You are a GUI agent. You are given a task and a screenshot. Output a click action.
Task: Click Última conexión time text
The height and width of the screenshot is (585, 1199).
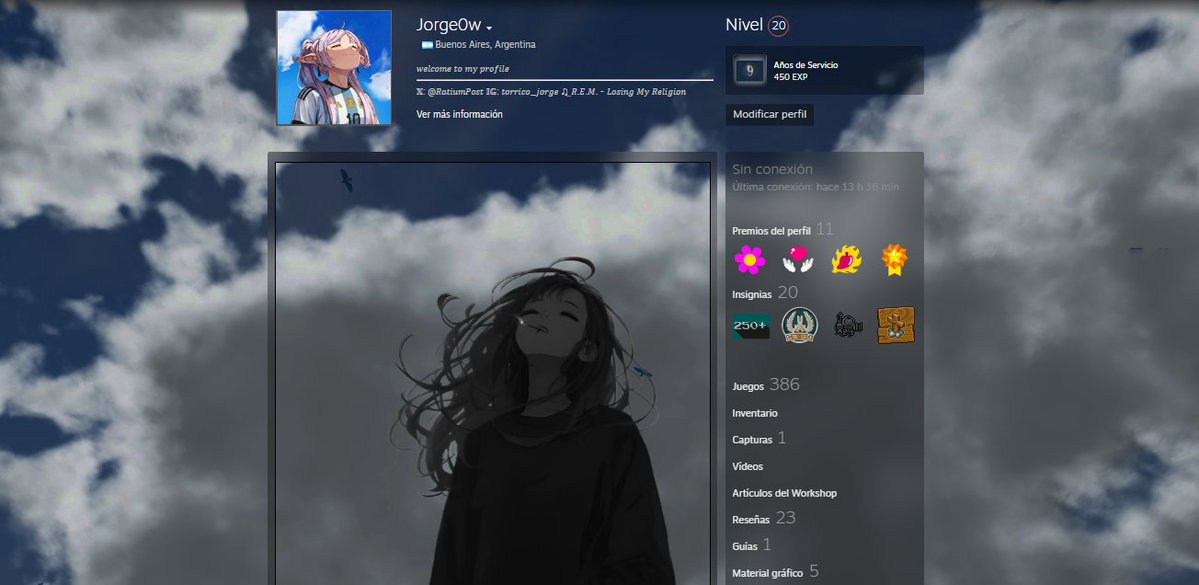pos(816,187)
